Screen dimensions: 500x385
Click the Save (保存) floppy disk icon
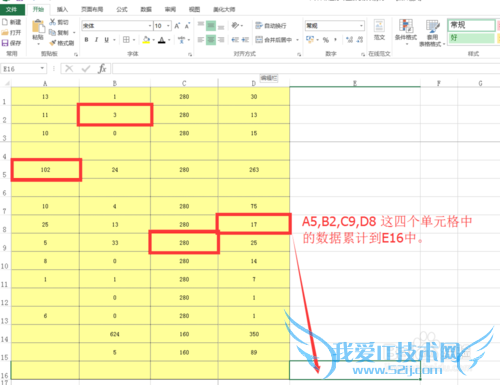coord(5,43)
